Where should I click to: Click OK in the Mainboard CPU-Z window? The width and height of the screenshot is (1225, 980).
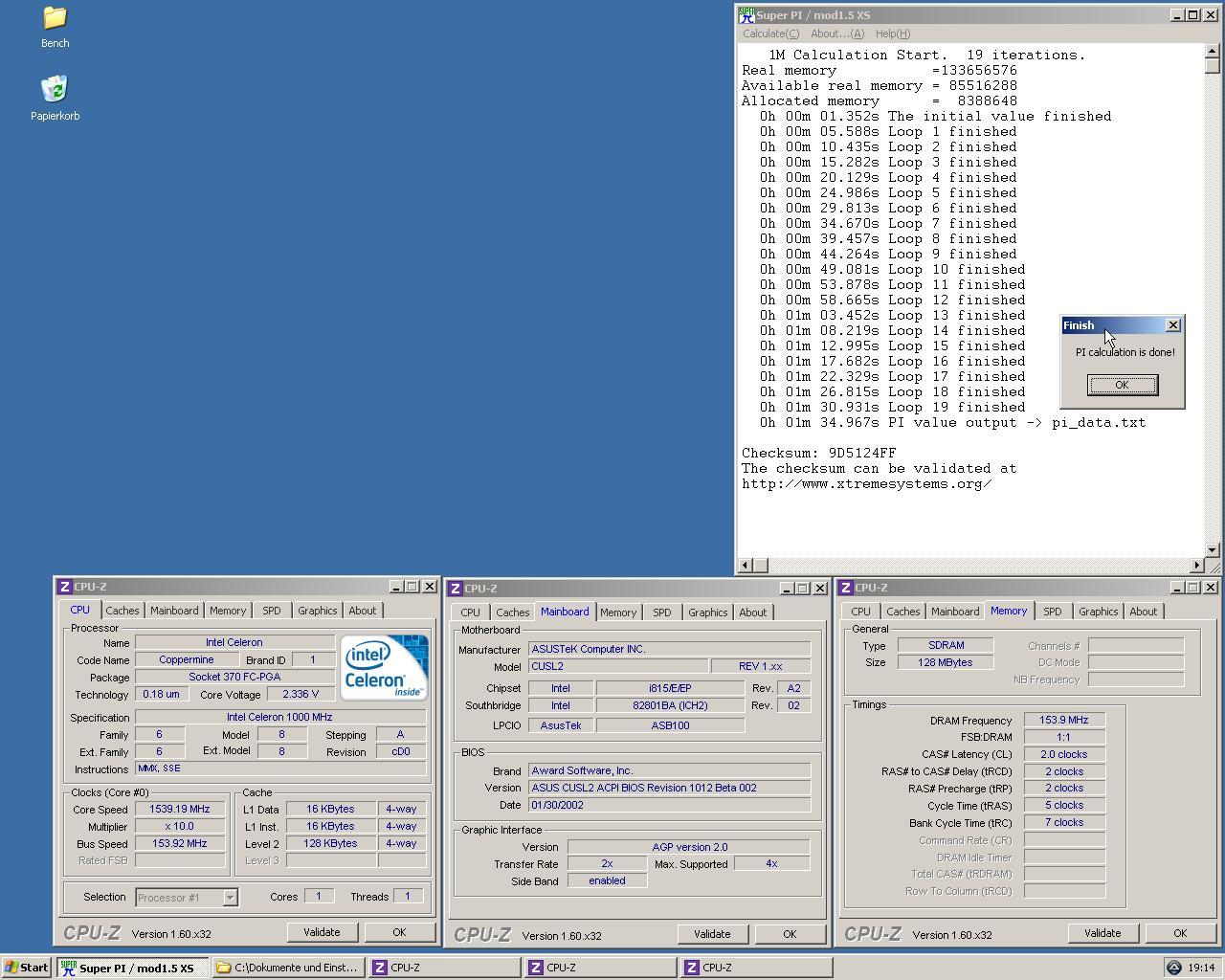pos(790,934)
